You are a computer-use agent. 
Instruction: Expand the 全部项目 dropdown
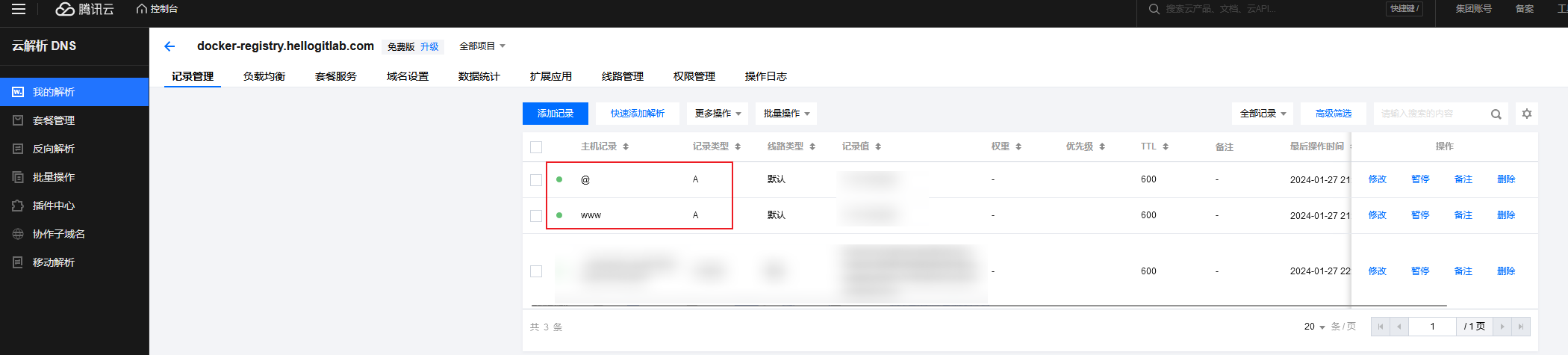(482, 46)
